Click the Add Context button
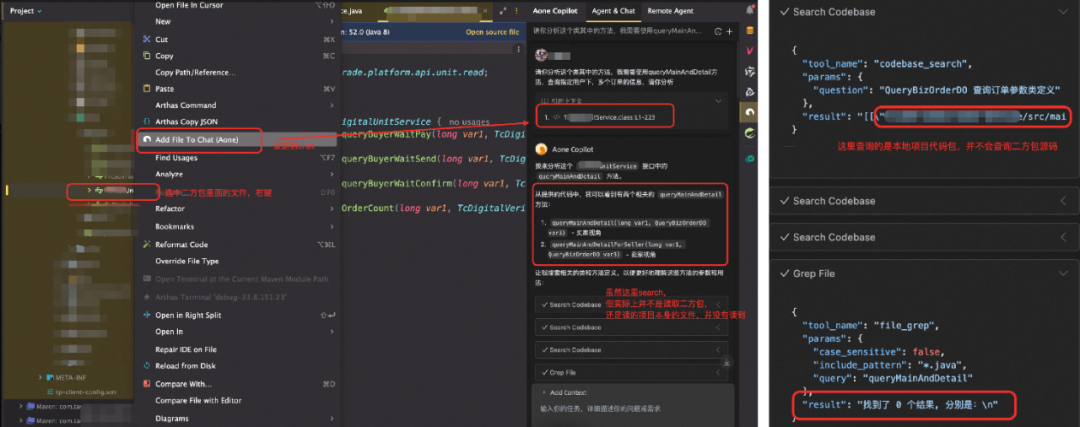Viewport: 1080px width, 427px height. (x=568, y=392)
